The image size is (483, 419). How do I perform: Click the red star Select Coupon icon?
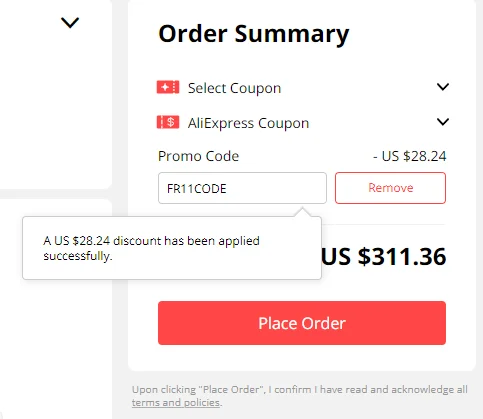point(168,87)
